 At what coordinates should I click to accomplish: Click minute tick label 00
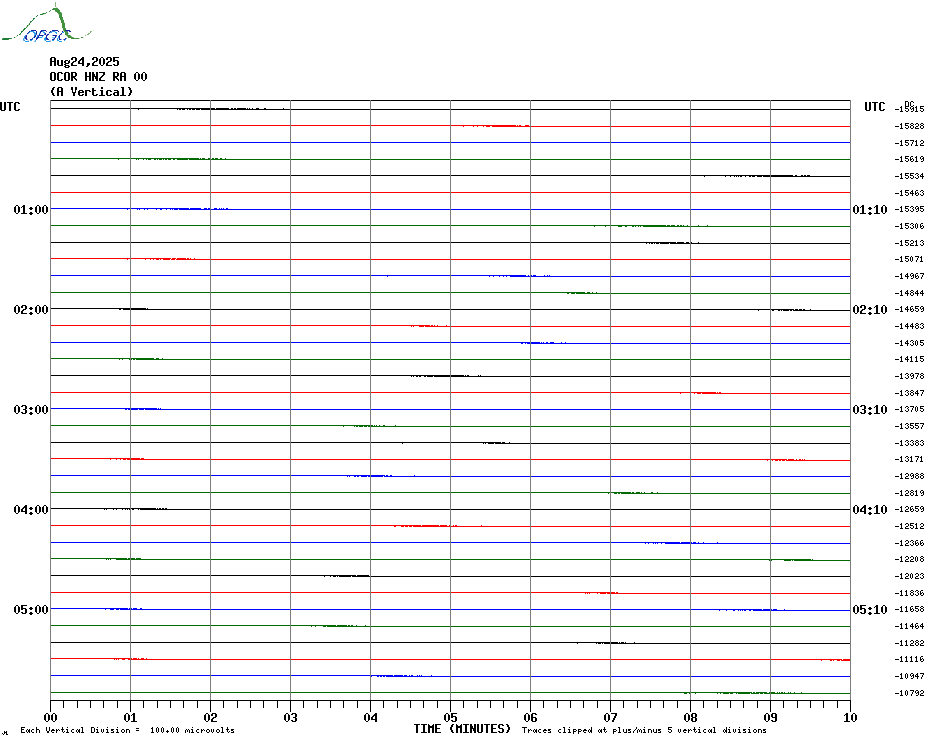coord(50,717)
